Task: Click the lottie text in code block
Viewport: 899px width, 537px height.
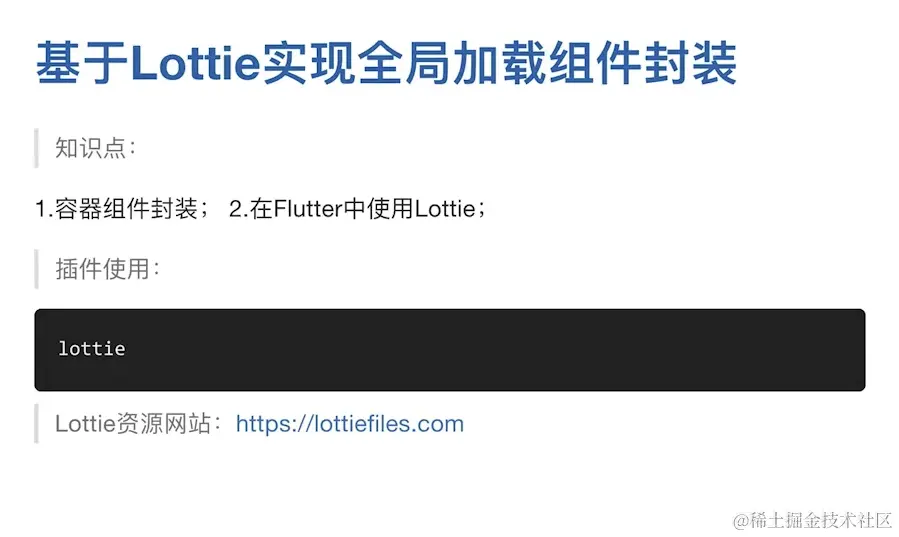Action: pos(92,348)
